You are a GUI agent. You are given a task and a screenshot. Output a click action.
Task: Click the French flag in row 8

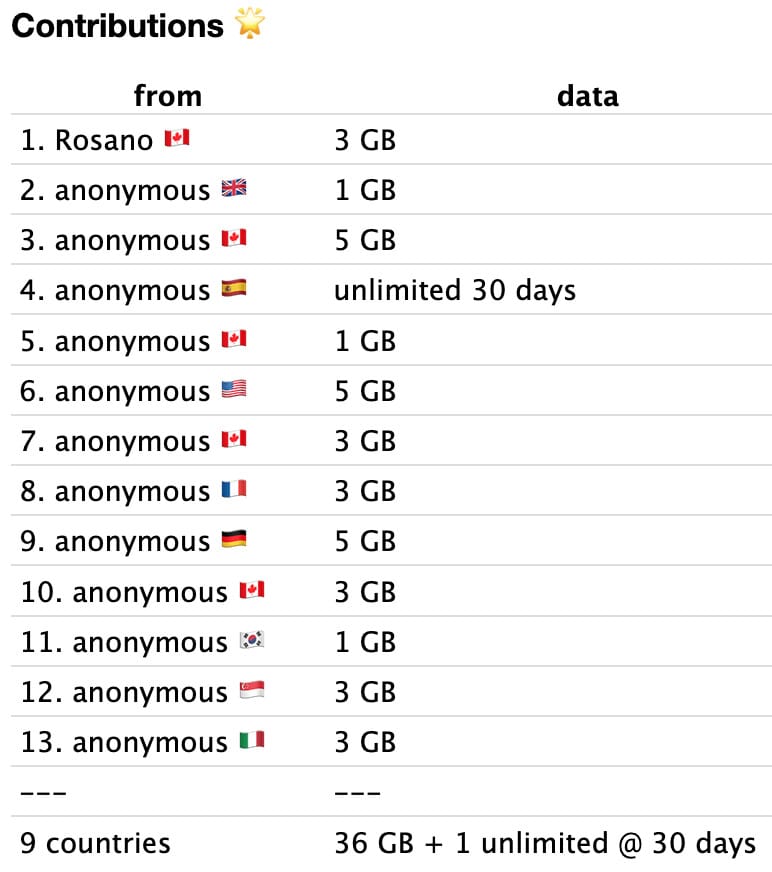tap(234, 491)
